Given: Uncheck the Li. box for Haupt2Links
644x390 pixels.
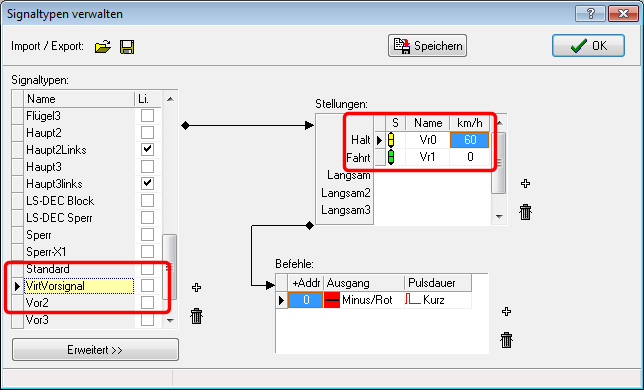Looking at the screenshot, I should [147, 149].
